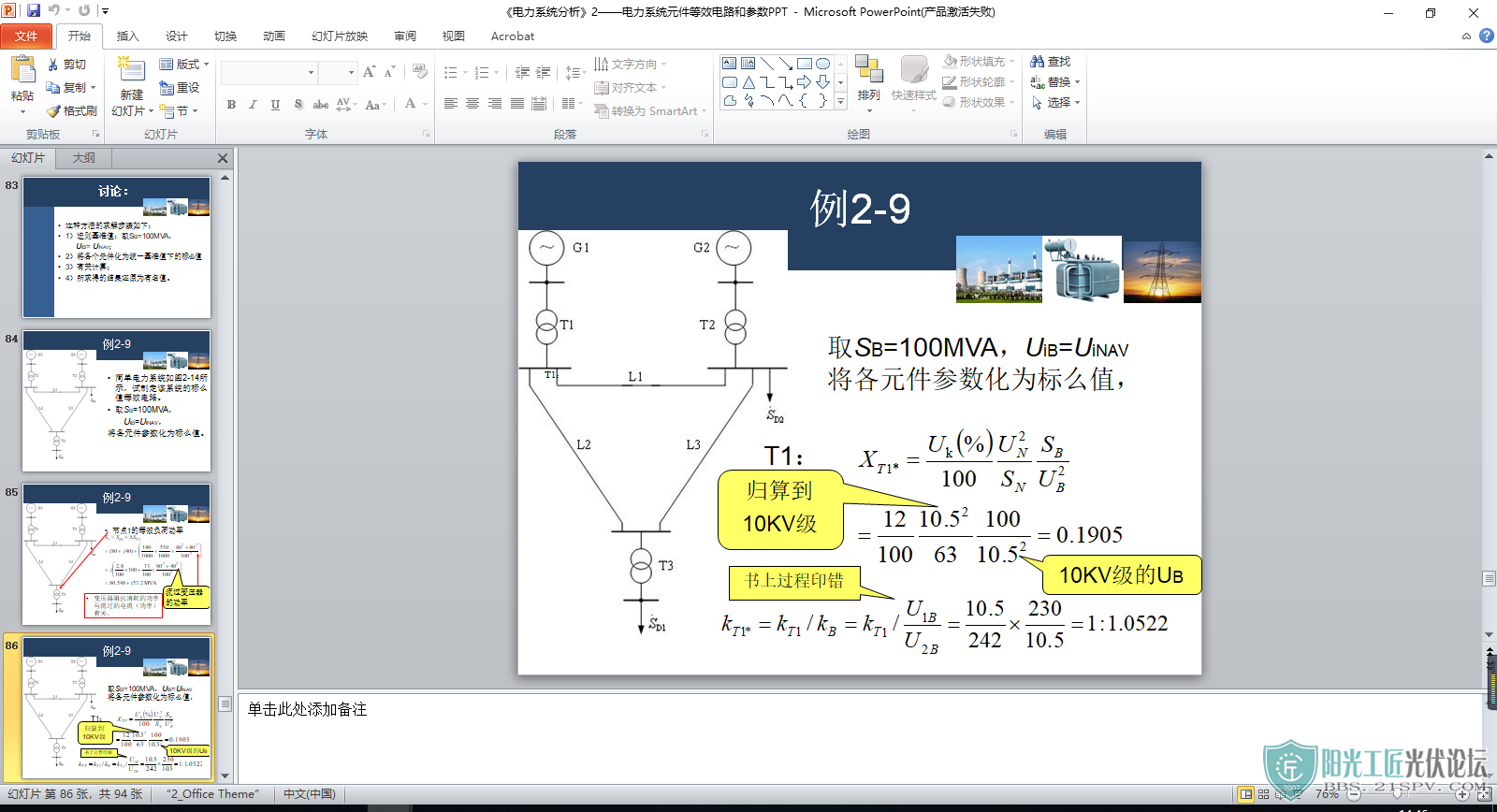The width and height of the screenshot is (1497, 812).
Task: Click the Undo arrow in quick access toolbar
Action: [x=54, y=11]
